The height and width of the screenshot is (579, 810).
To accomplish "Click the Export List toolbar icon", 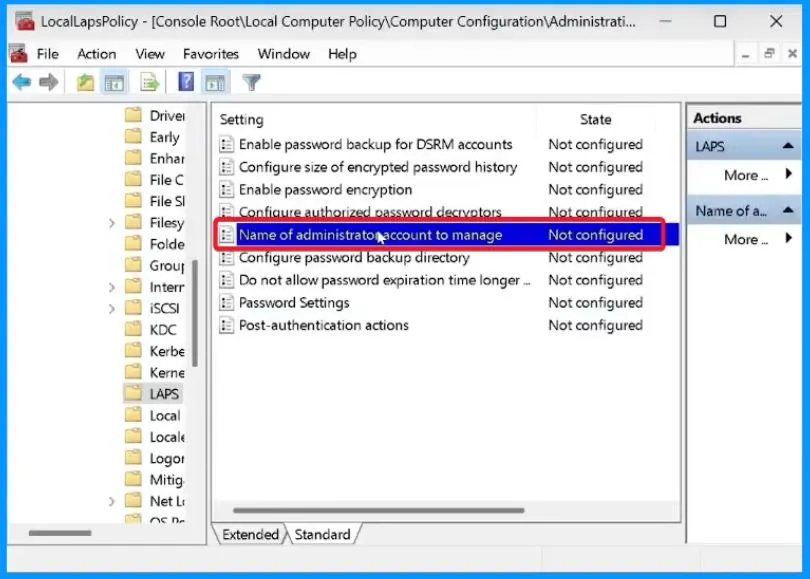I will pos(149,82).
